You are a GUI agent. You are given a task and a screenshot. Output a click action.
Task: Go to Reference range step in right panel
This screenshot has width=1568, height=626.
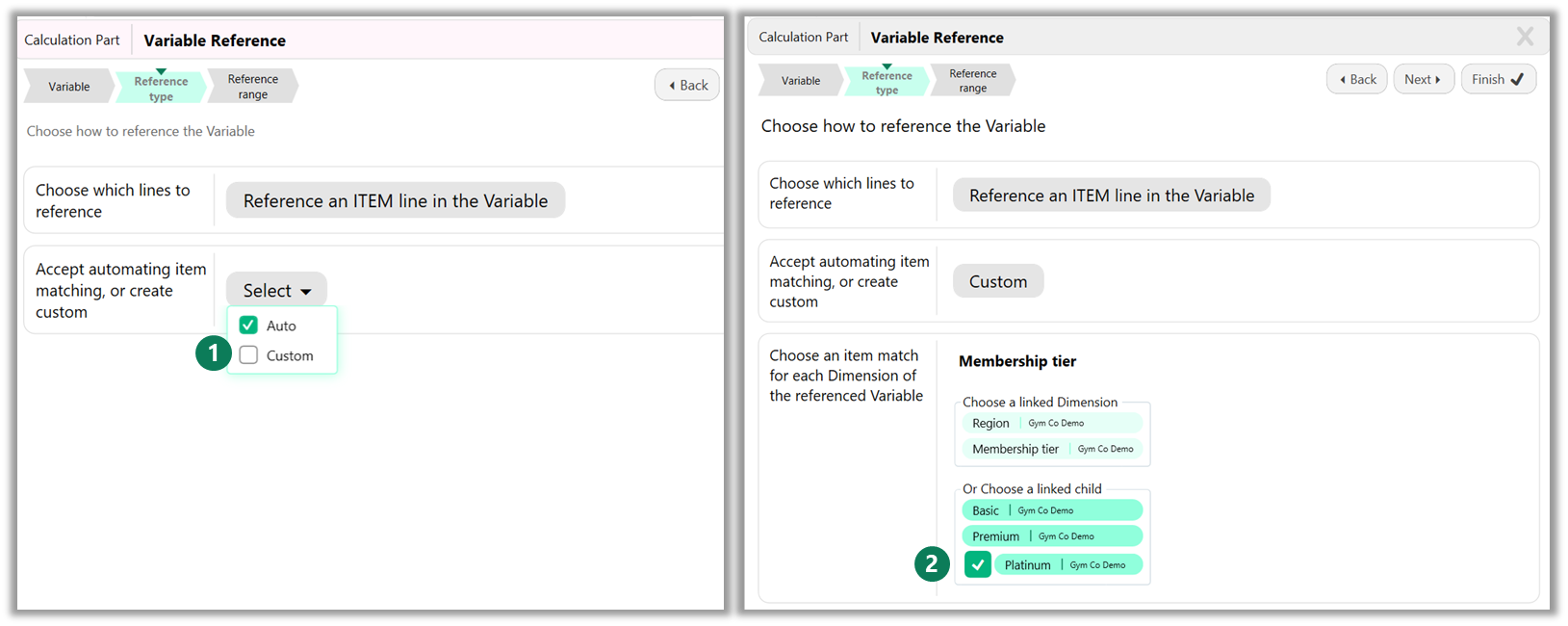[972, 81]
